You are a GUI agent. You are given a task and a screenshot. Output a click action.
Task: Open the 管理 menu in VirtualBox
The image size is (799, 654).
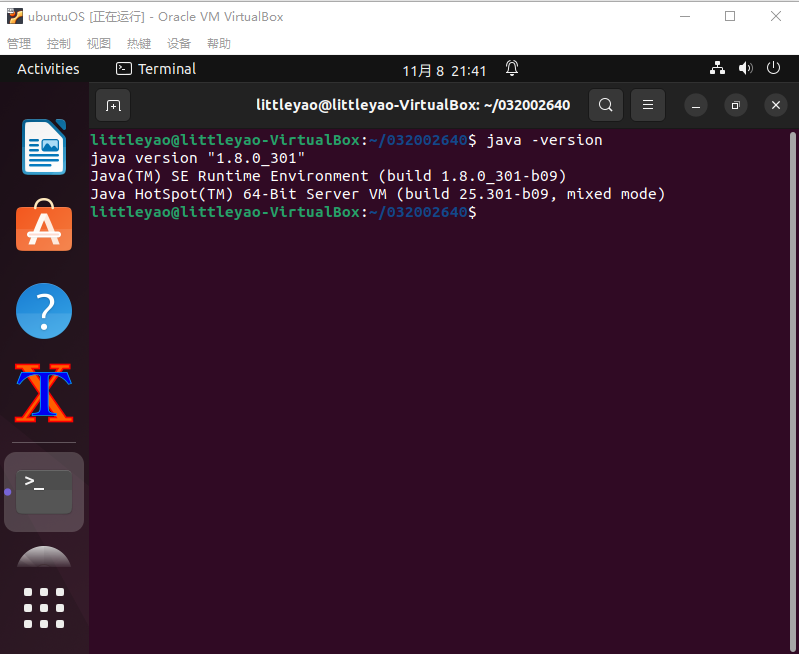tap(19, 44)
